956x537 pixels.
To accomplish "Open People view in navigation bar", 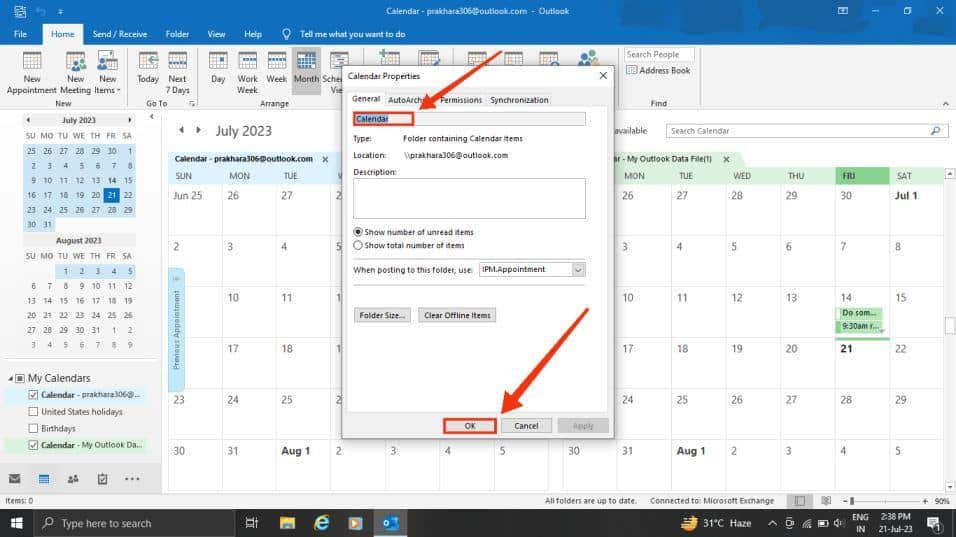I will point(73,479).
